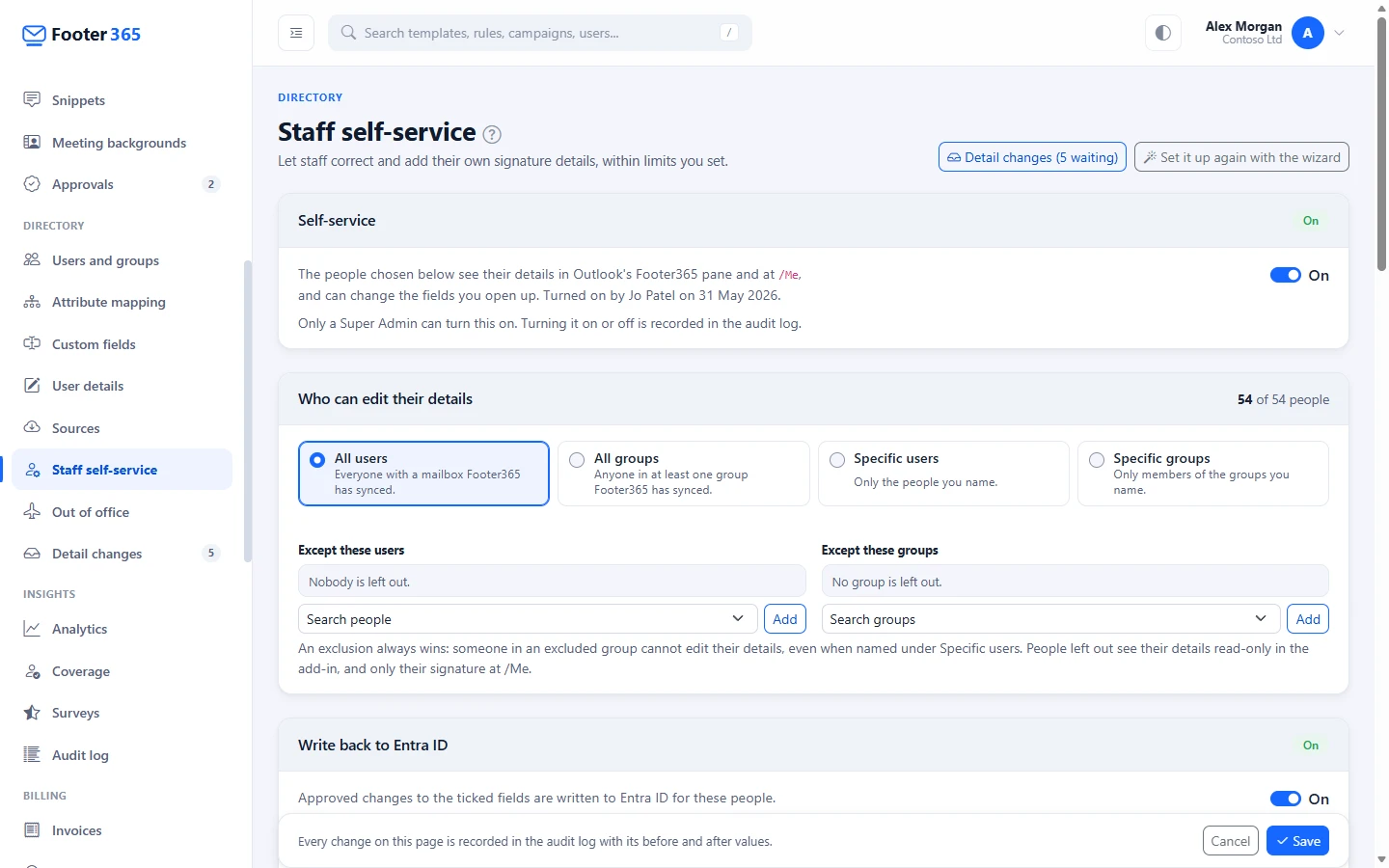This screenshot has height=868, width=1389.
Task: Open the Search people dropdown
Action: (x=527, y=619)
